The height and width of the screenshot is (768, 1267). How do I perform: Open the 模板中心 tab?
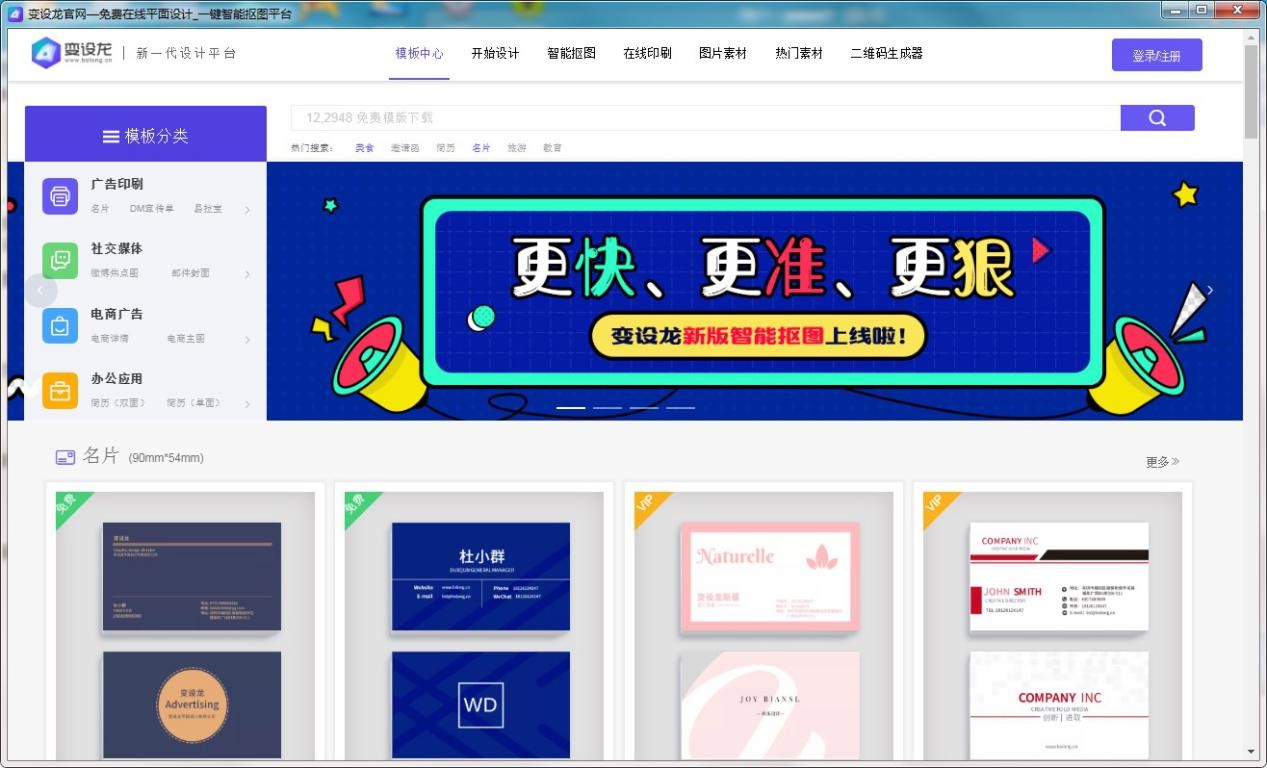click(x=419, y=54)
